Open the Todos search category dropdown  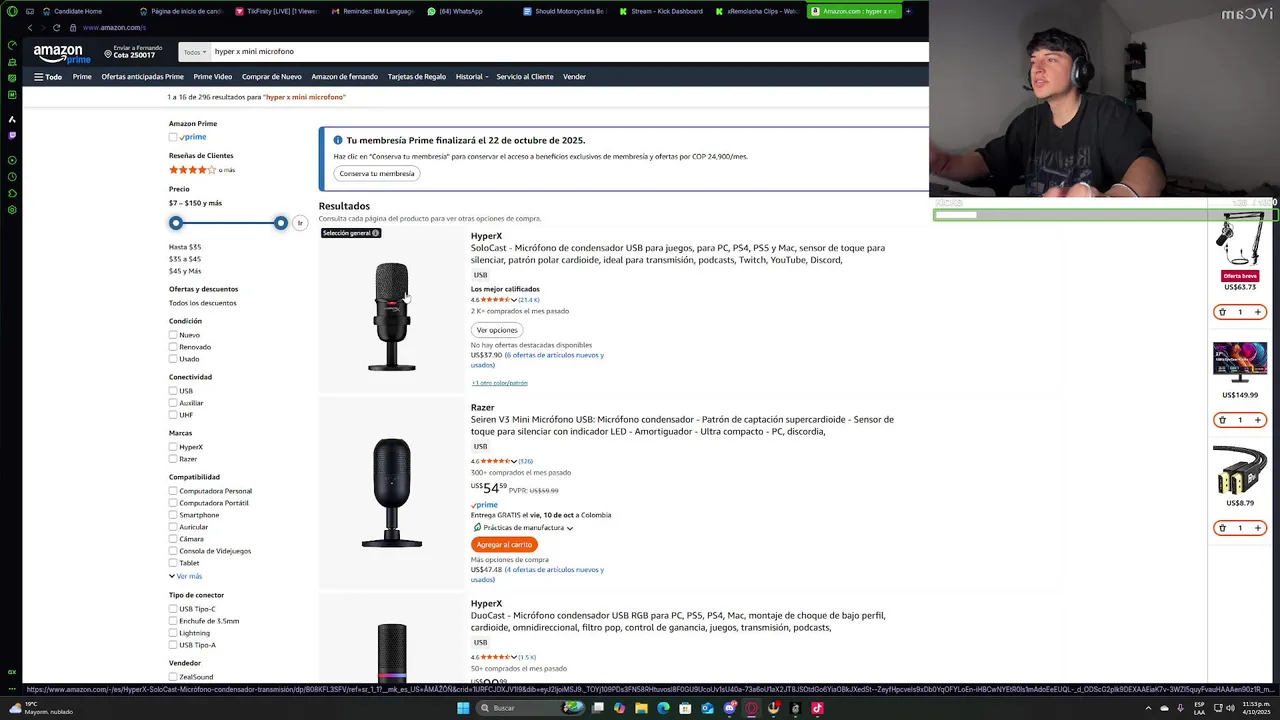tap(195, 52)
